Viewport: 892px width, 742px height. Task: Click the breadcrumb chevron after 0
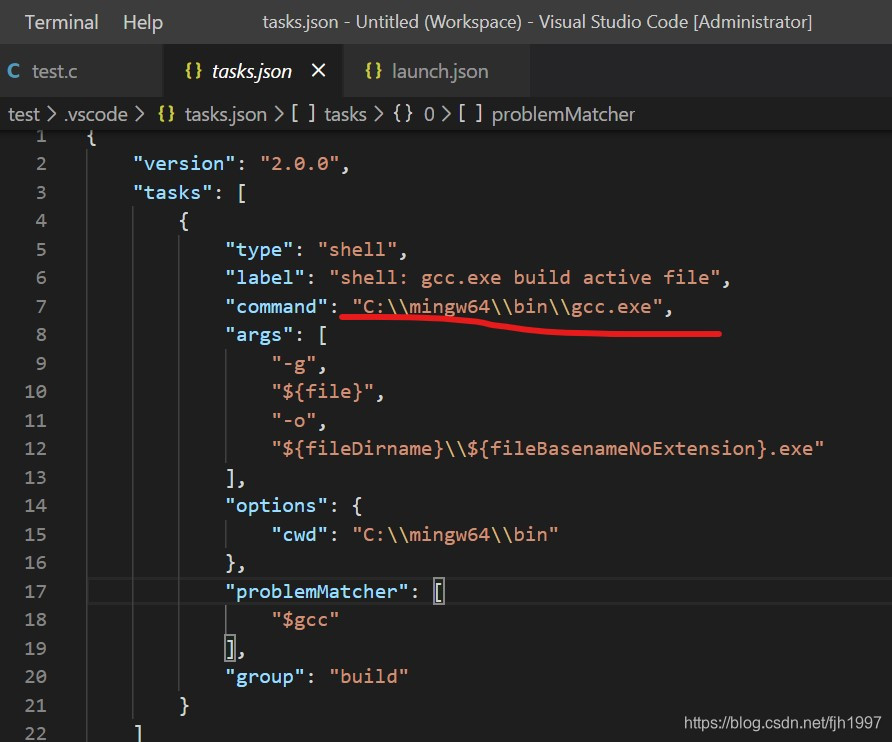[x=447, y=114]
